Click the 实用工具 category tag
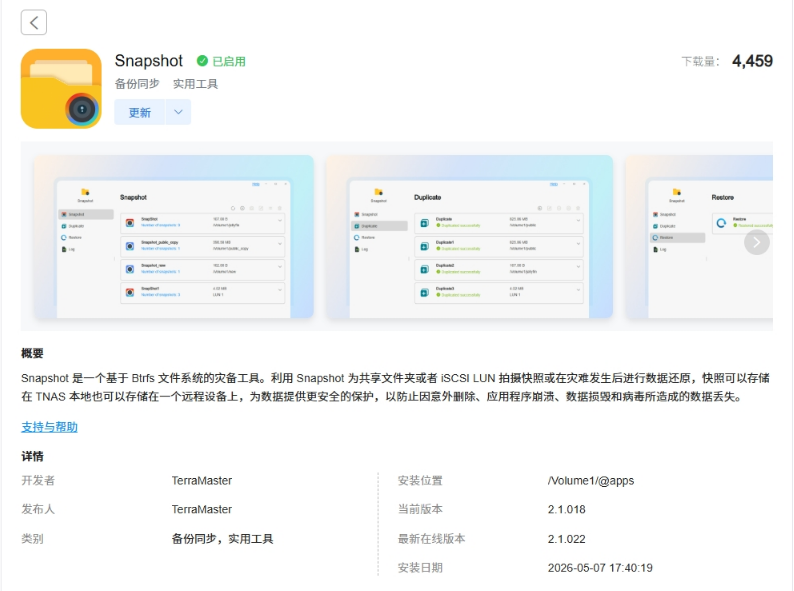Viewport: 794px width, 591px height. 195,84
